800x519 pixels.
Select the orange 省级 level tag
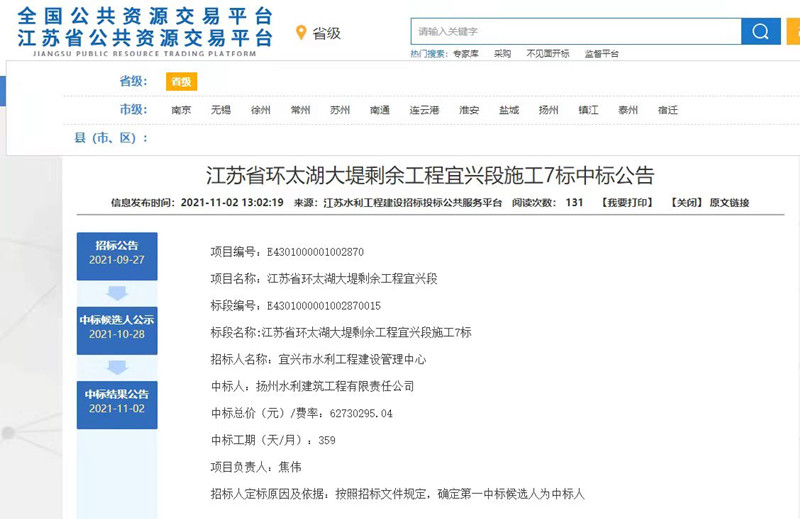[x=181, y=82]
